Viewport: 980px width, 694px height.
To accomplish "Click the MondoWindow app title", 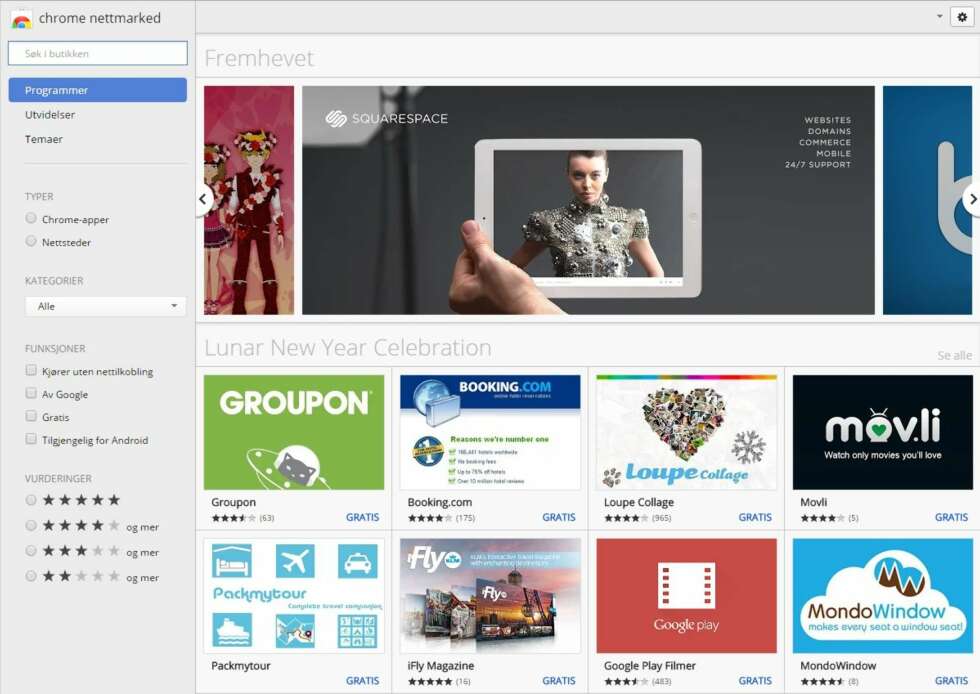I will (838, 666).
